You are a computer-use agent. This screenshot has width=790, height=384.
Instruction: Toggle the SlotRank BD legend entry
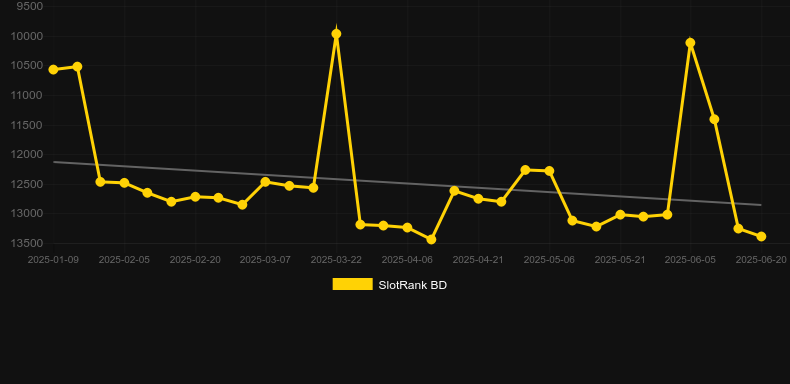point(389,285)
